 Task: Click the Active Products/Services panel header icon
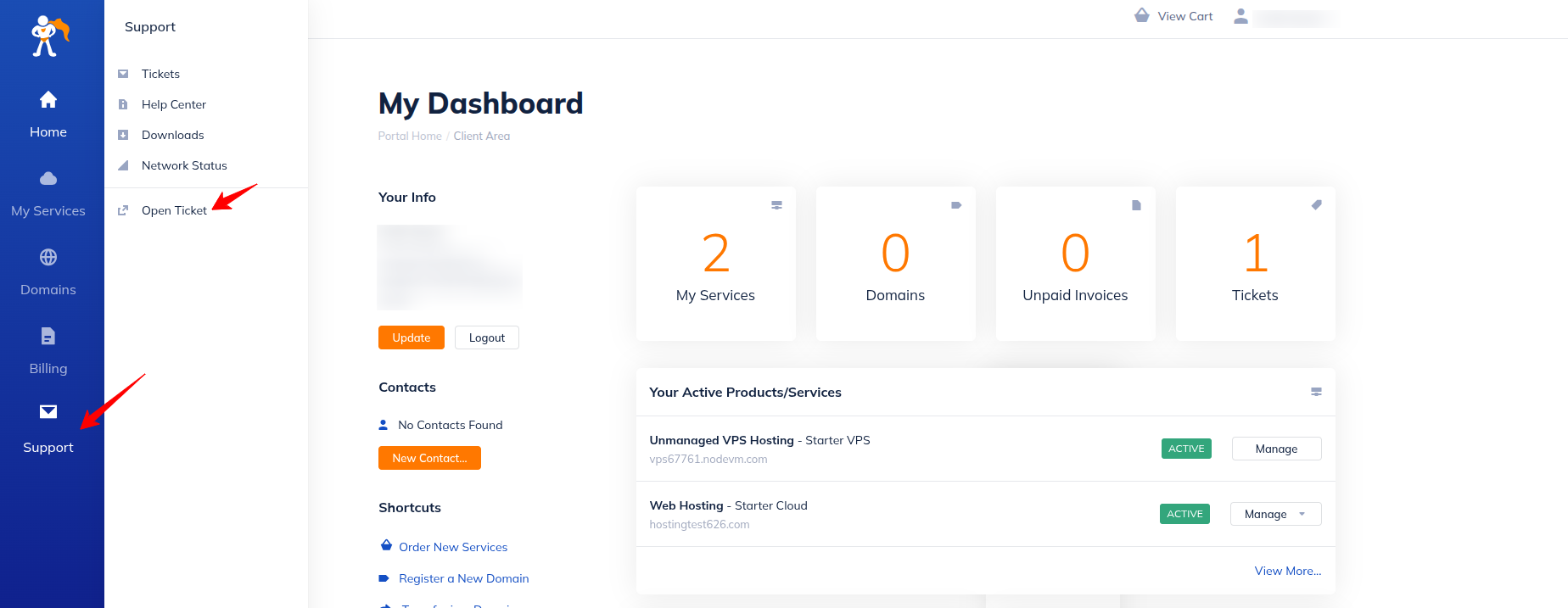[1316, 392]
